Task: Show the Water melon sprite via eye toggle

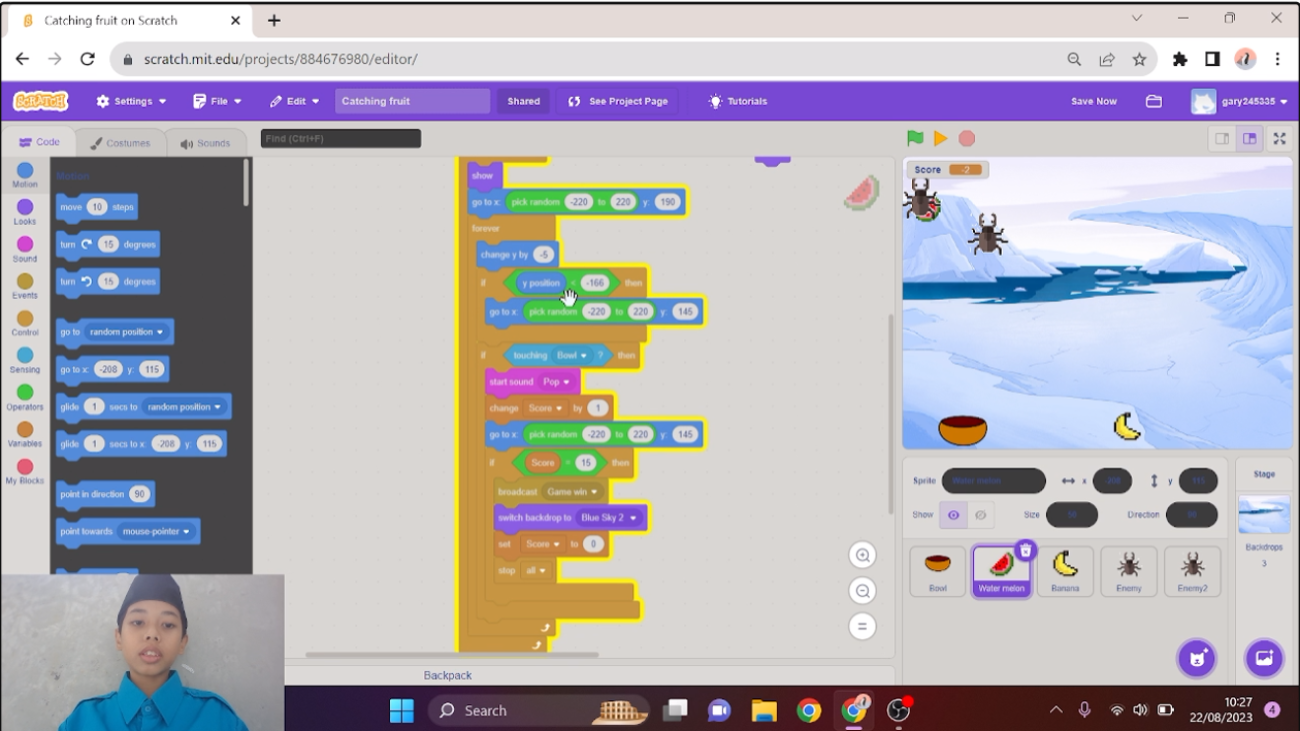Action: coord(953,514)
